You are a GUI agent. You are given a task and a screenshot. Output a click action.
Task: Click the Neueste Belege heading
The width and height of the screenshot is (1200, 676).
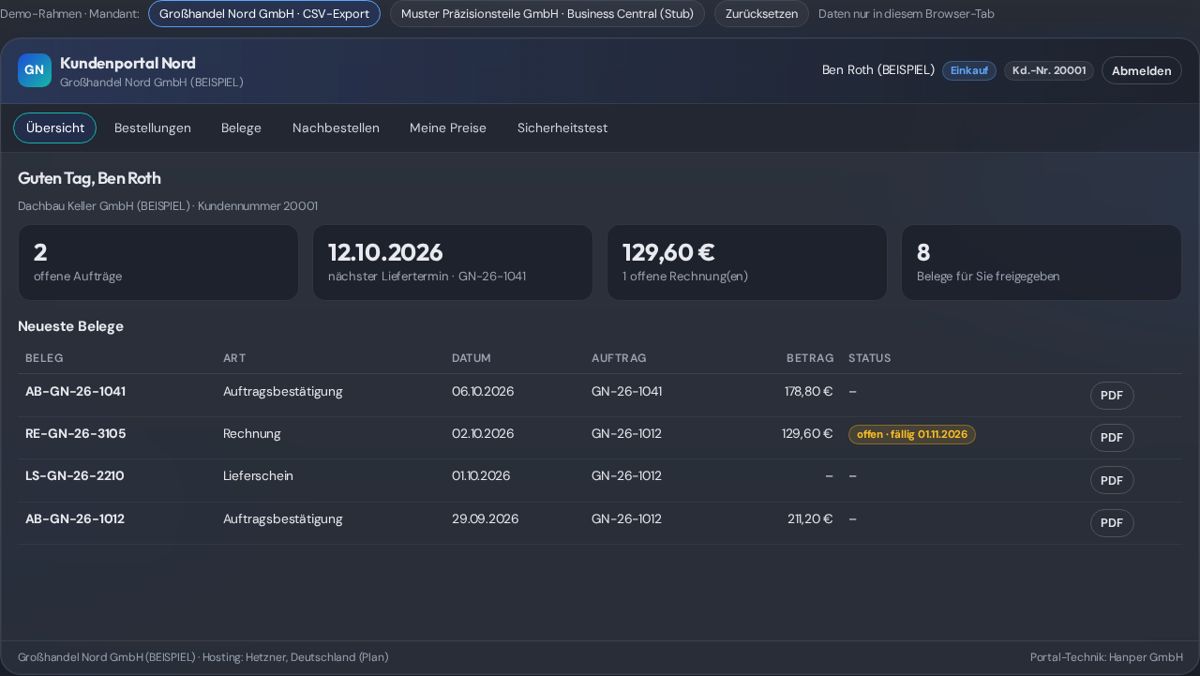click(x=71, y=326)
